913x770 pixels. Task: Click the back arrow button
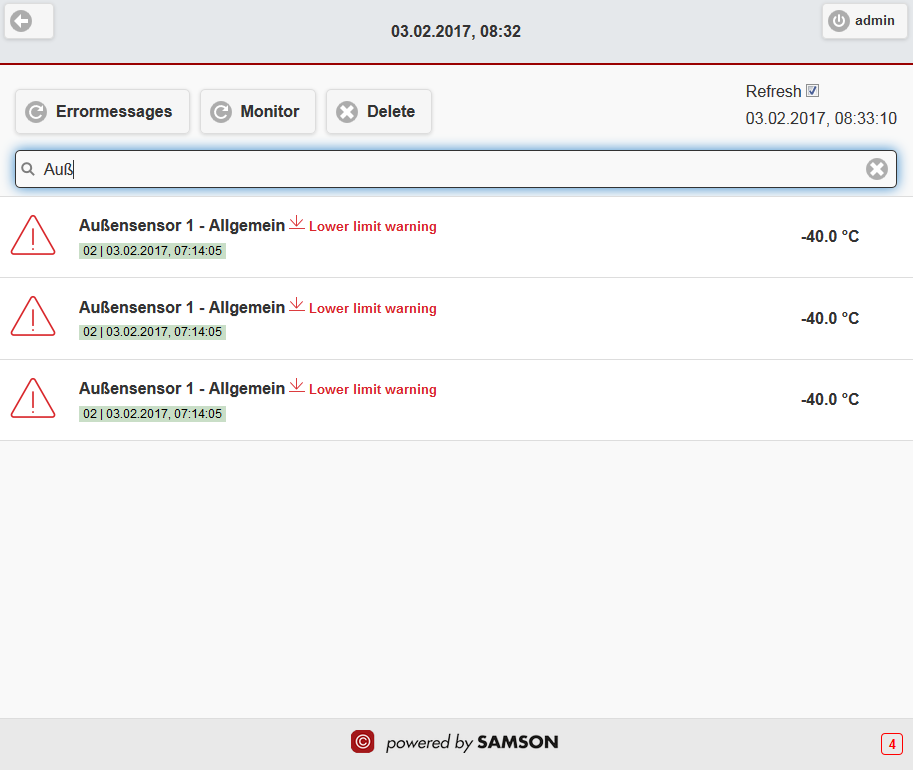point(28,21)
